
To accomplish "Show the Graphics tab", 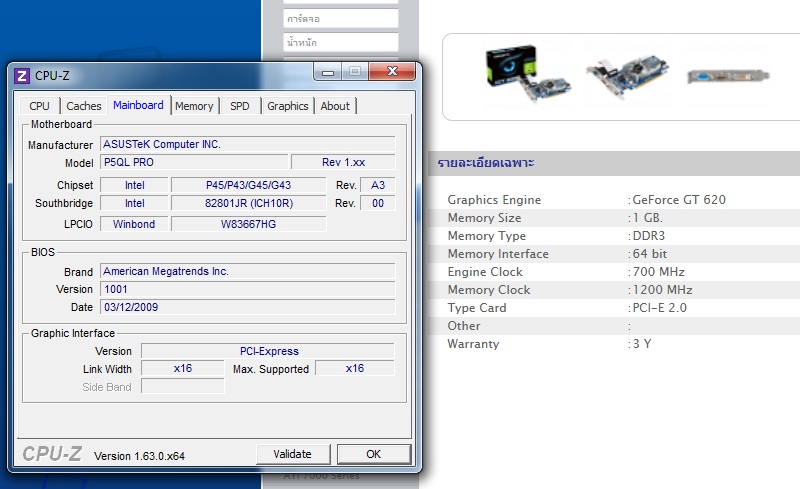I will [x=288, y=106].
